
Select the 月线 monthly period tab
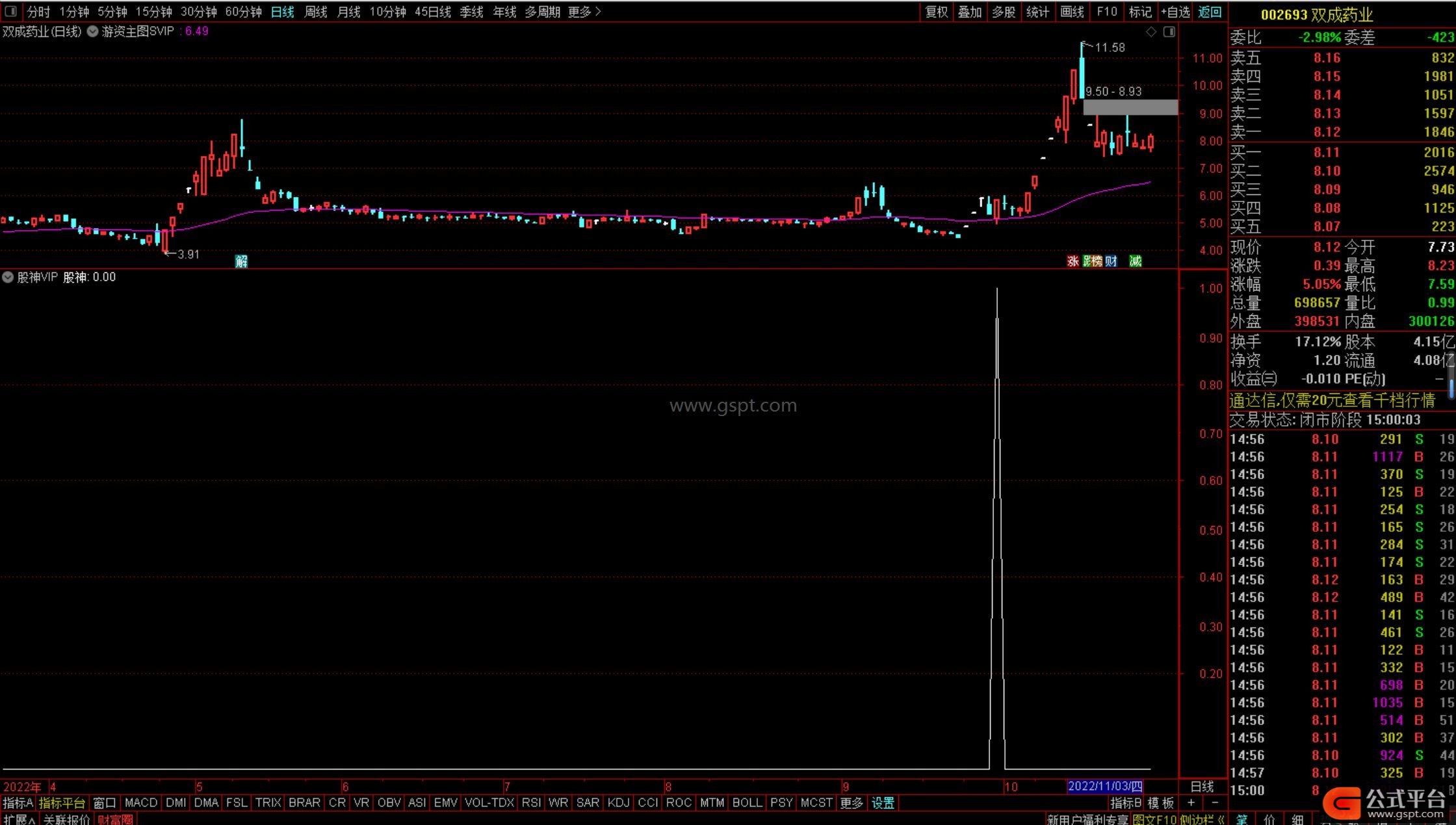coord(349,12)
